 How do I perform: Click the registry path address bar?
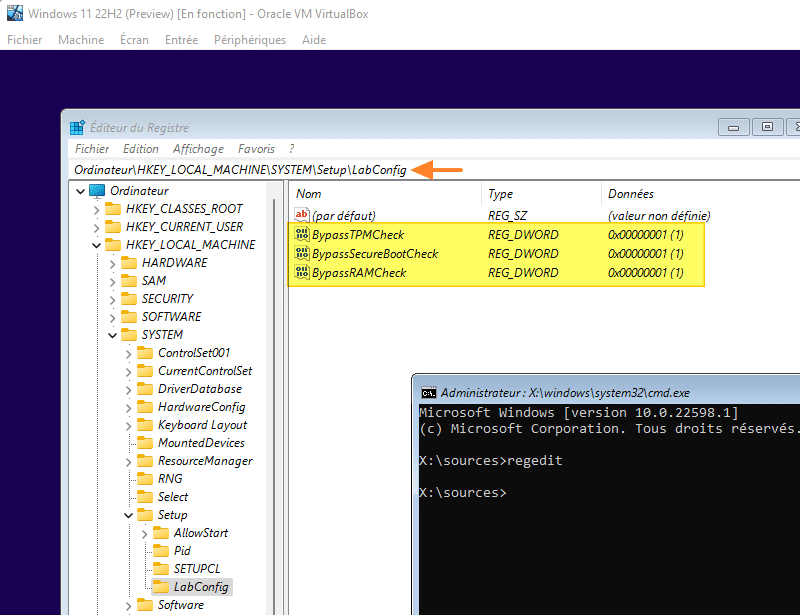click(x=240, y=170)
